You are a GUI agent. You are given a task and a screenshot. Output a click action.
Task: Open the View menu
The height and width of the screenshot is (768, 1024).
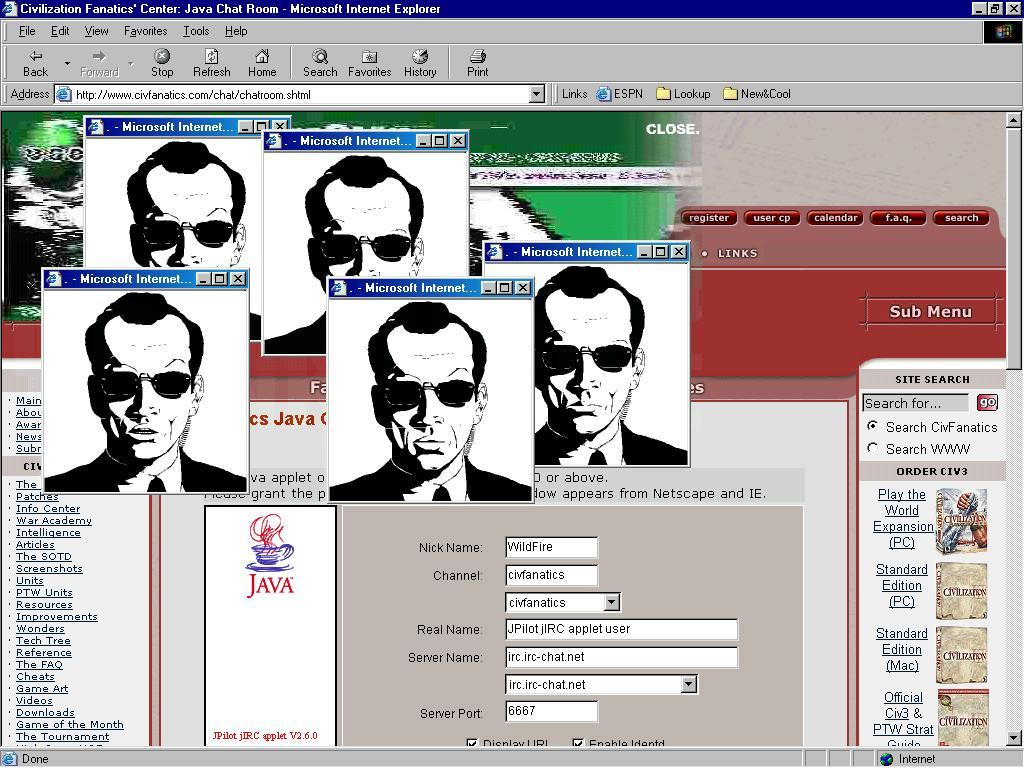tap(97, 31)
